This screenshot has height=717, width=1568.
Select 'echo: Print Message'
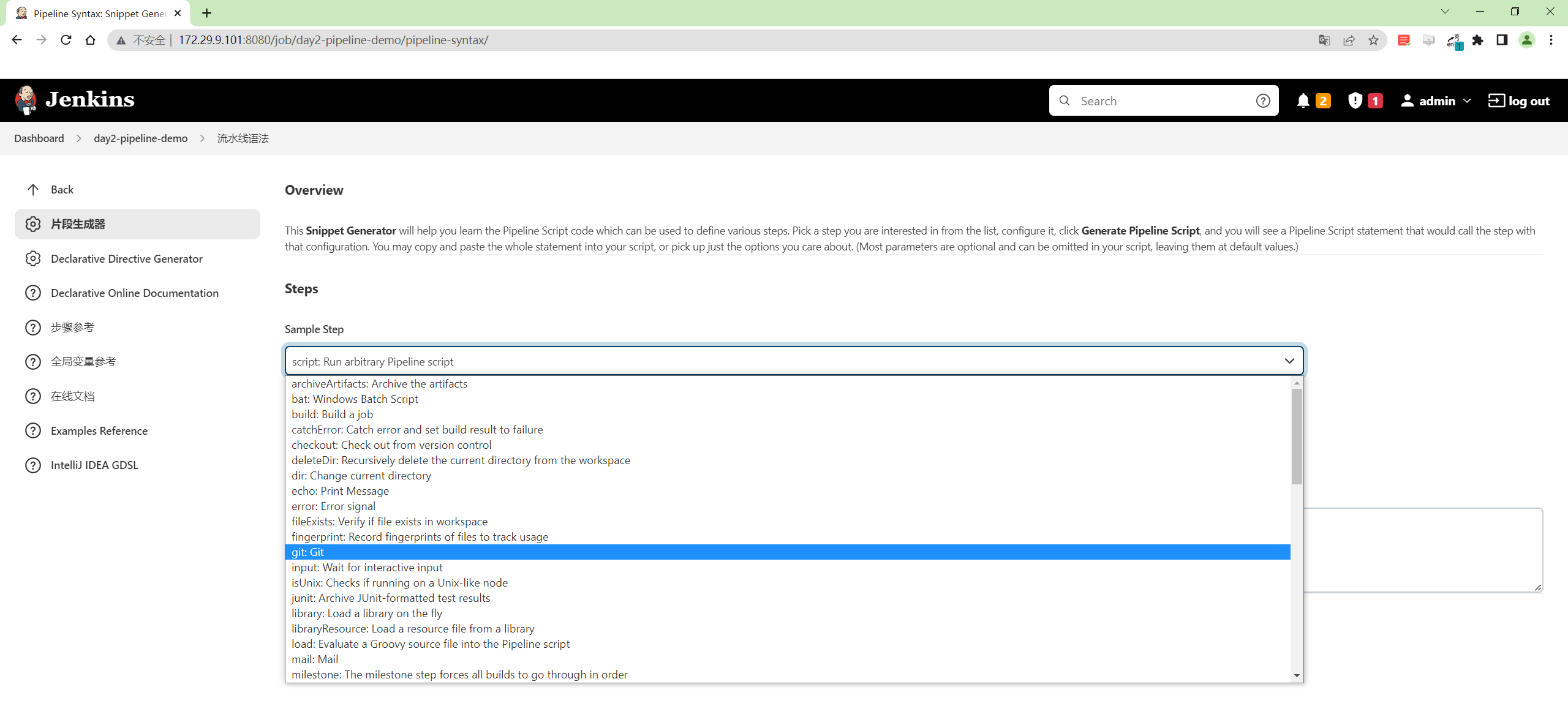(788, 491)
